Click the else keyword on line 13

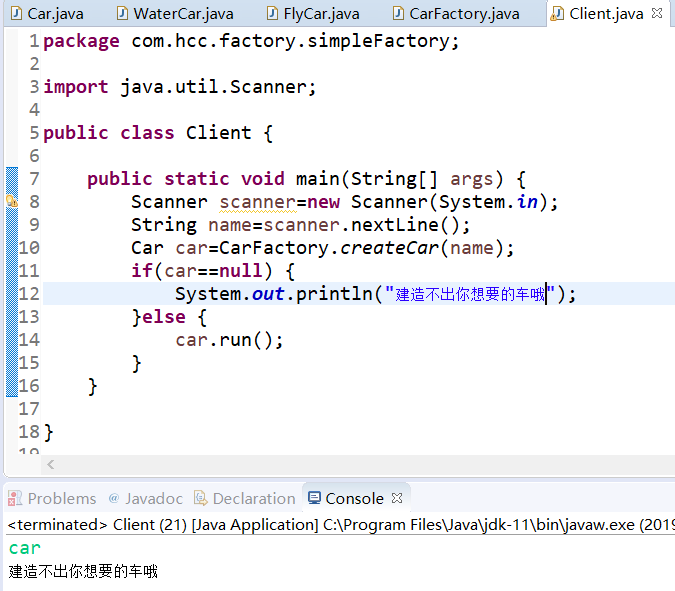pyautogui.click(x=164, y=317)
